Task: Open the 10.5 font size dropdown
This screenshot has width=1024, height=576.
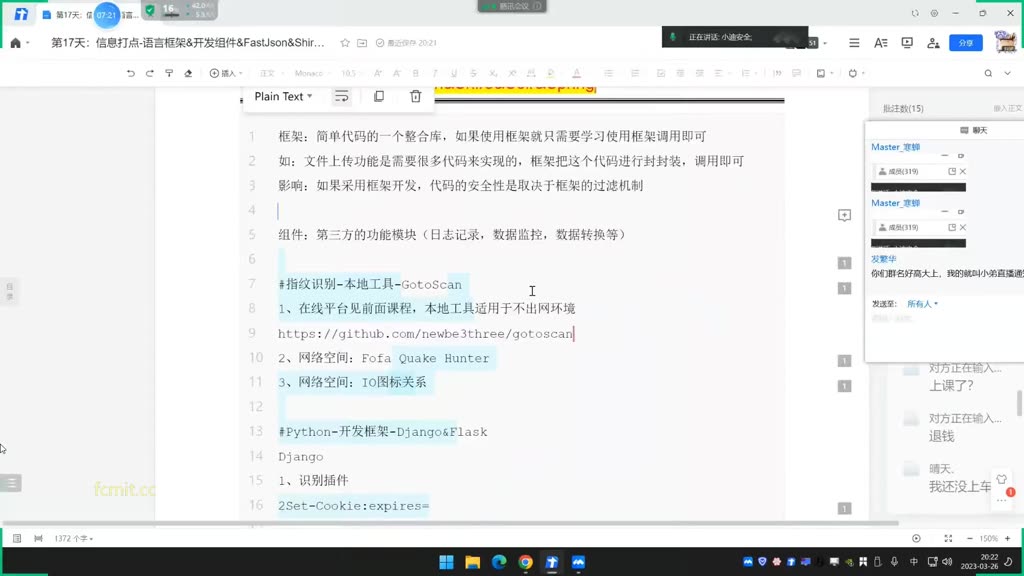Action: (351, 73)
